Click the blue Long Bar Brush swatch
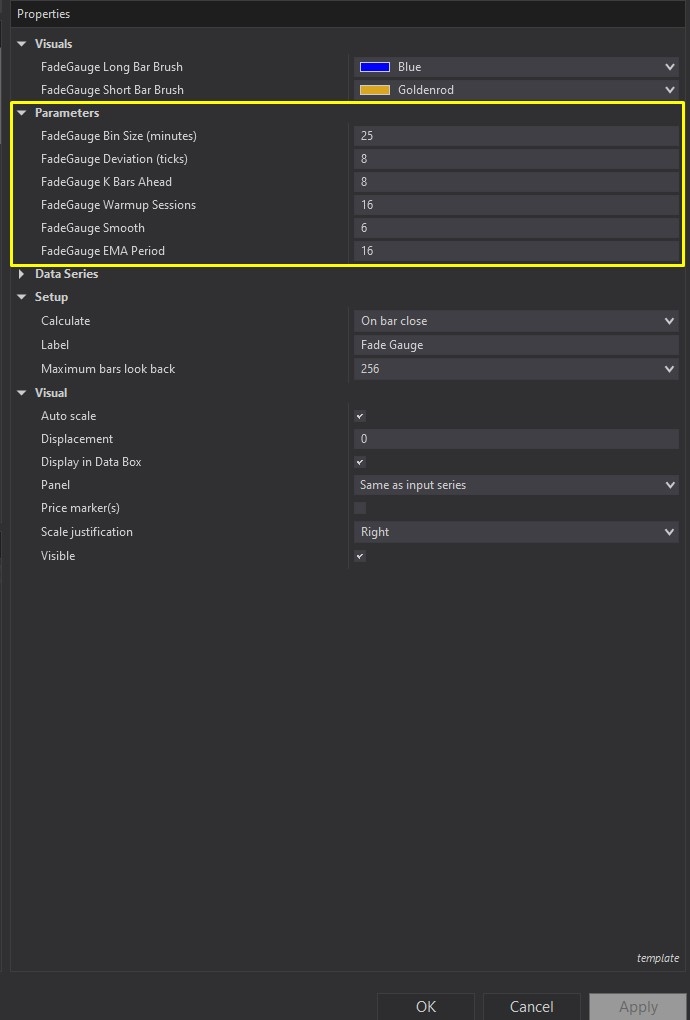Viewport: 690px width, 1020px height. pos(374,67)
